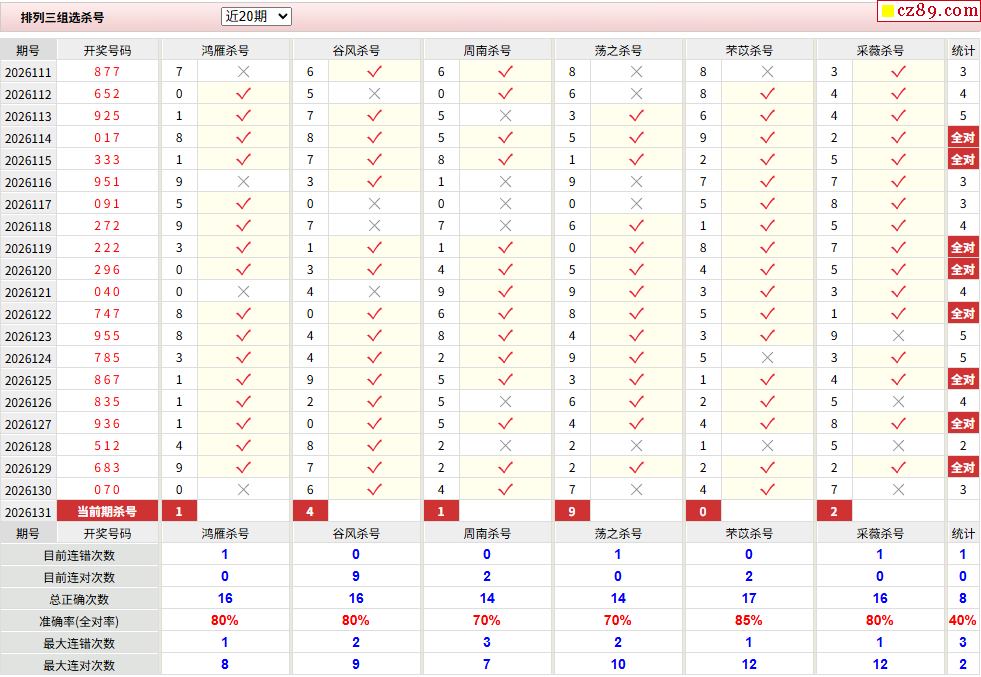Click the 准确率(全对率) row label

point(79,621)
